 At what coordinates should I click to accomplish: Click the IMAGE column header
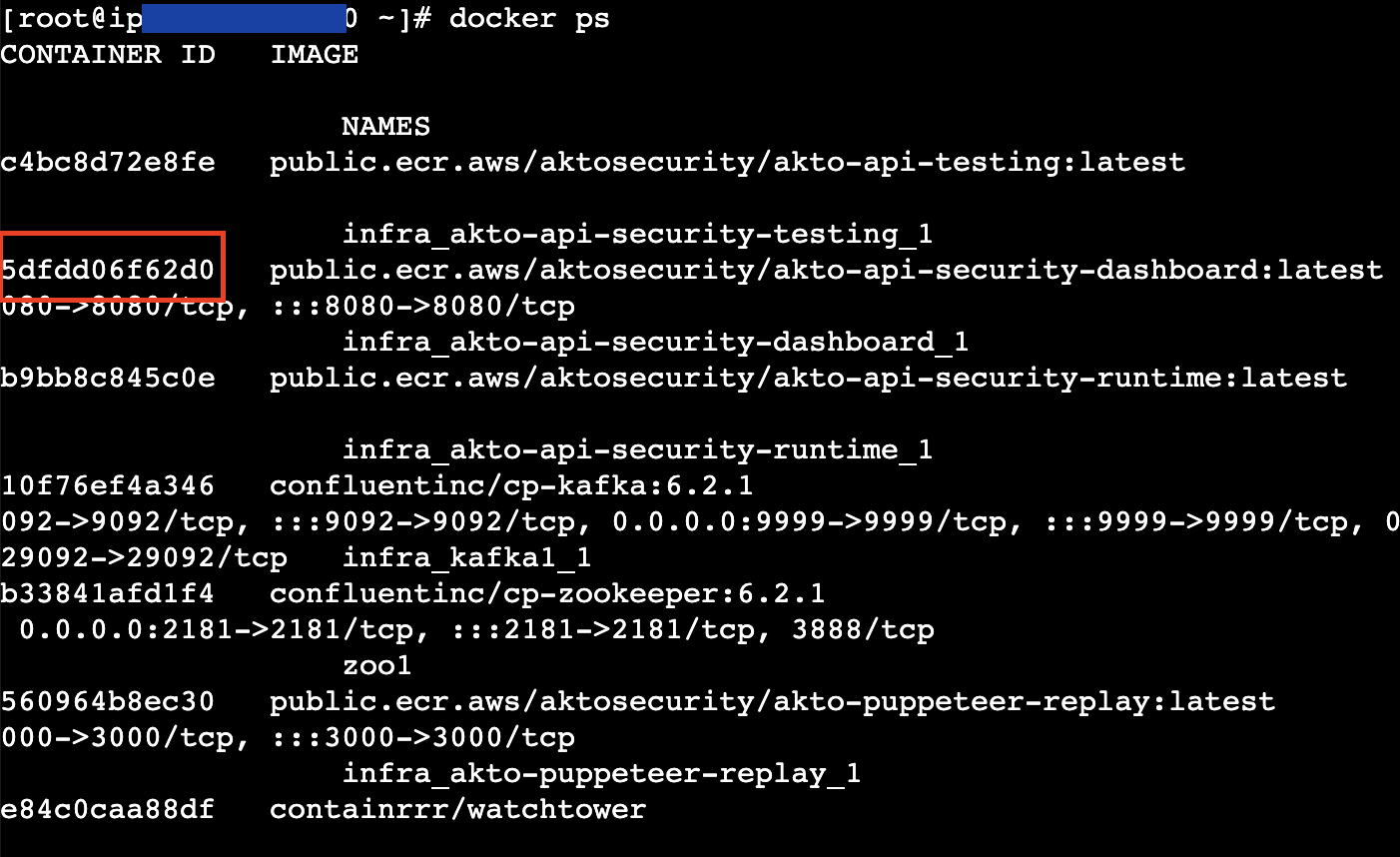(314, 55)
